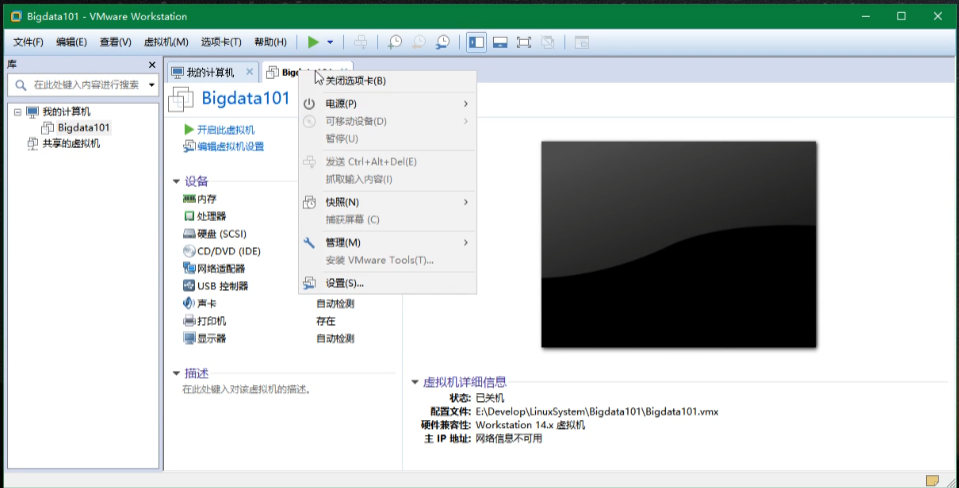
Task: Click the Workstation 14.x 虚拟机 compatibility text
Action: point(530,425)
